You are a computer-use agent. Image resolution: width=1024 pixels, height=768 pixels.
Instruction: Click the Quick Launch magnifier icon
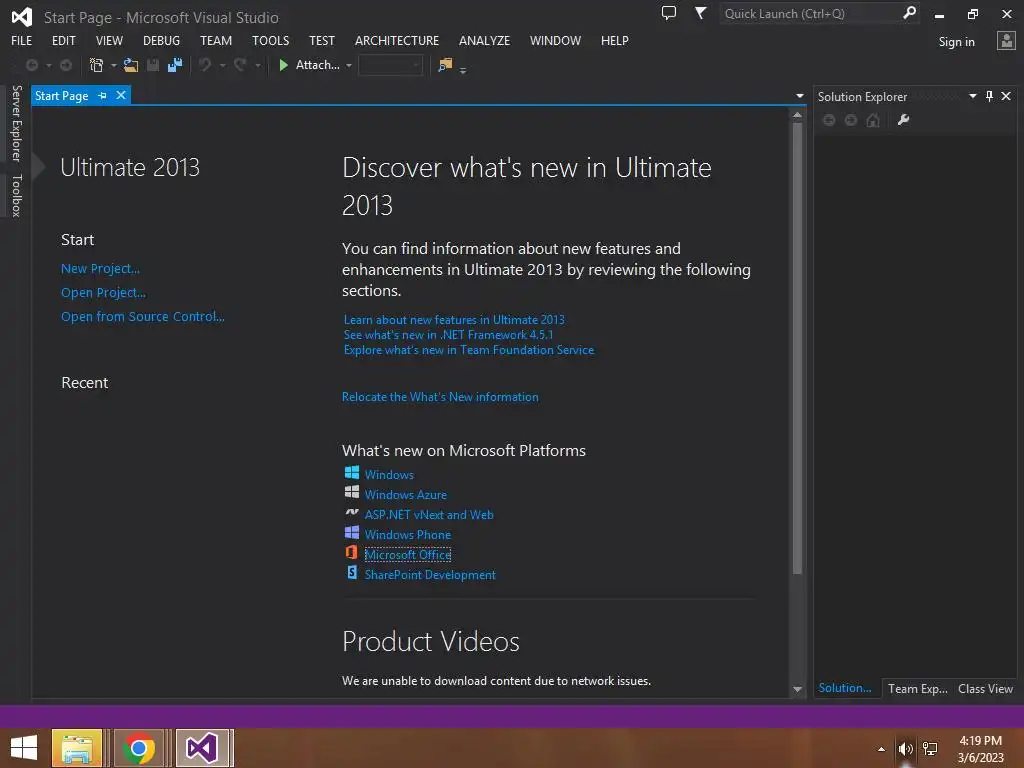click(x=909, y=13)
